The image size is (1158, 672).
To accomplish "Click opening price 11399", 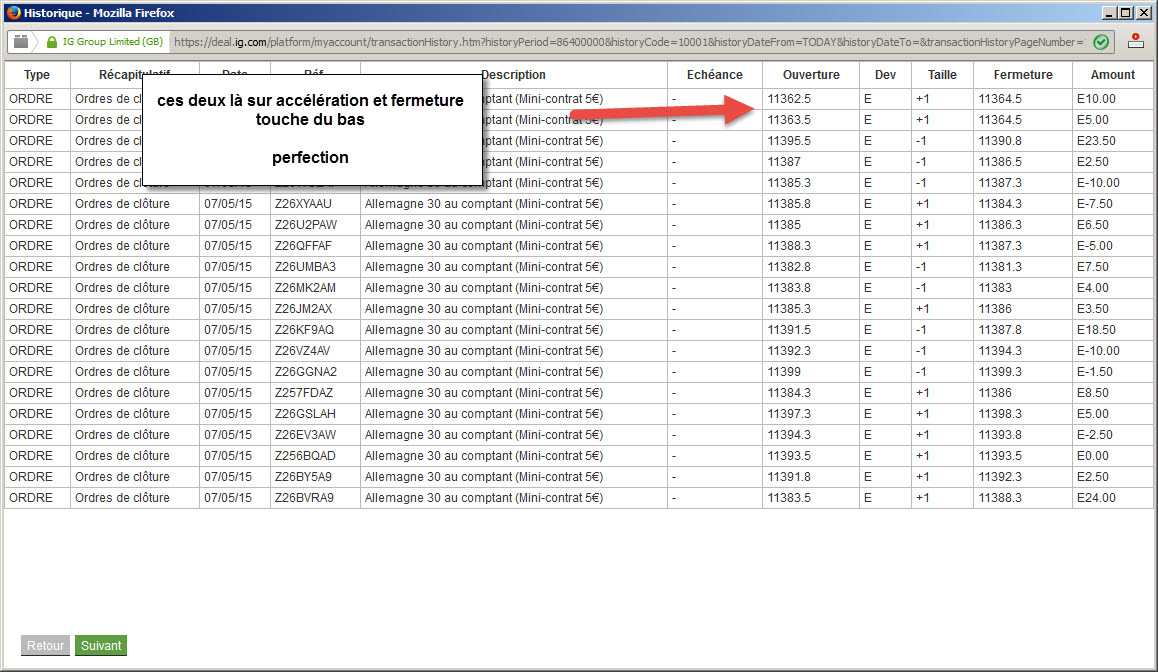I will [784, 372].
